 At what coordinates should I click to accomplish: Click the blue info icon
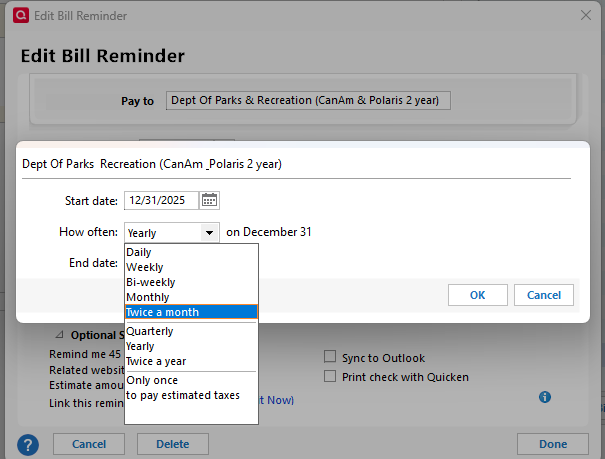point(545,397)
